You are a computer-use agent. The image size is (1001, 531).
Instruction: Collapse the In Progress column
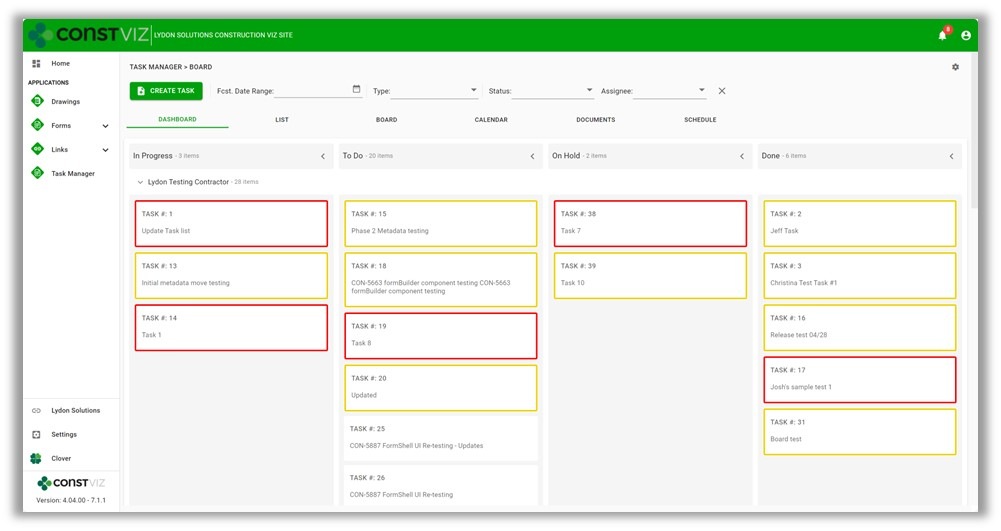[x=322, y=156]
